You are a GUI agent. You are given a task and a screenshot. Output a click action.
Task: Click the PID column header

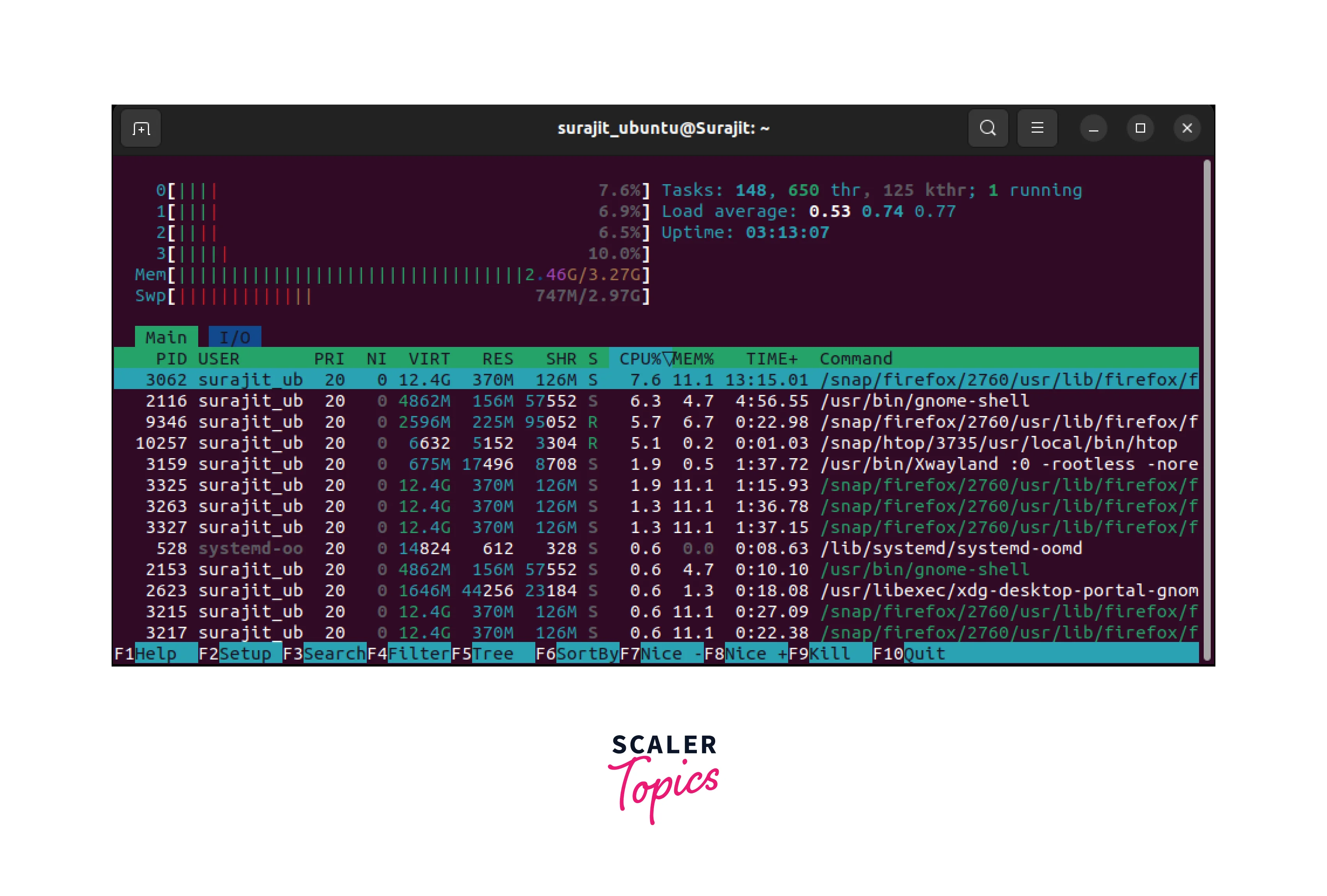171,359
